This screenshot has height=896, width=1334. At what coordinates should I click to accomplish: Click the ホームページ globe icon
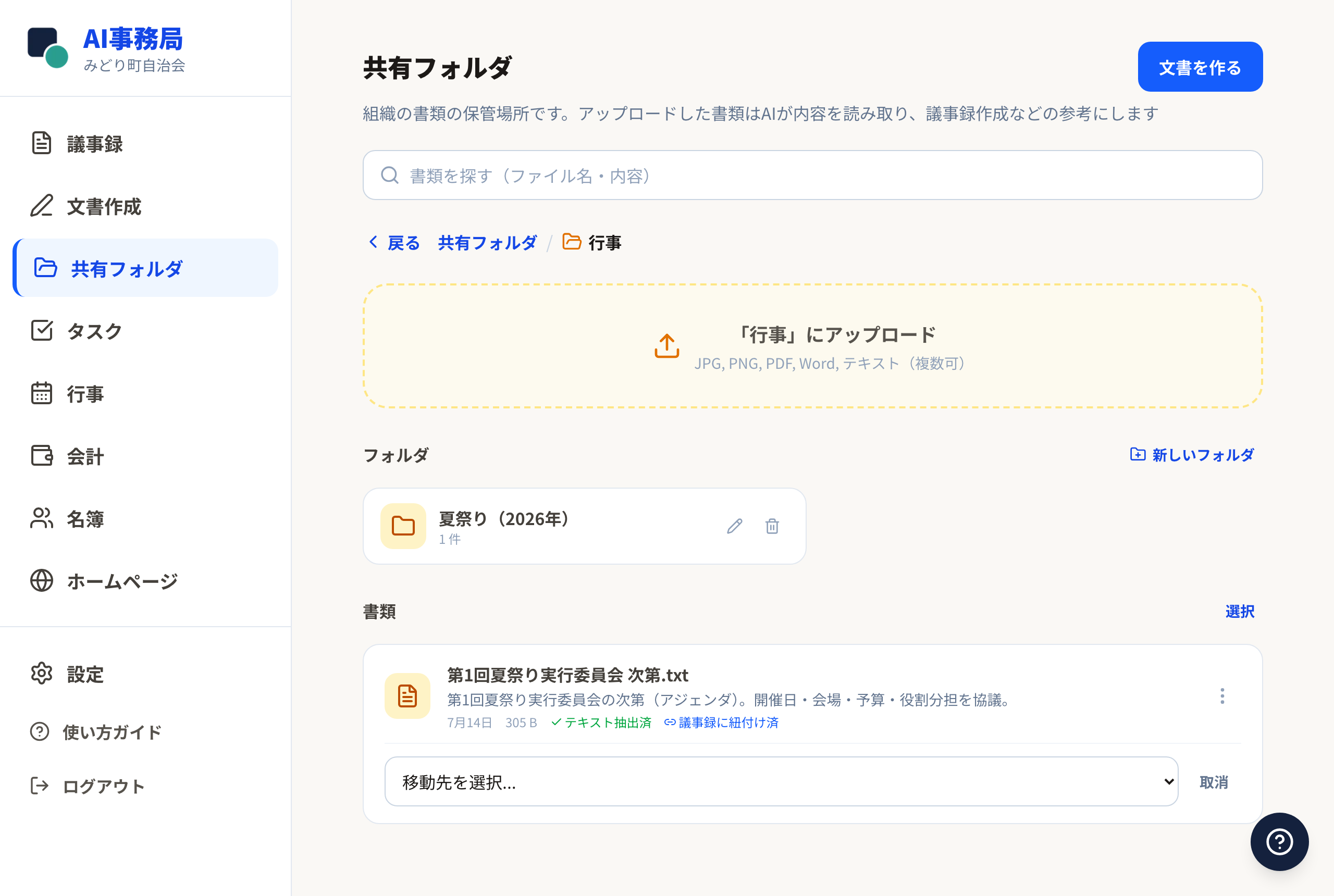pos(41,580)
